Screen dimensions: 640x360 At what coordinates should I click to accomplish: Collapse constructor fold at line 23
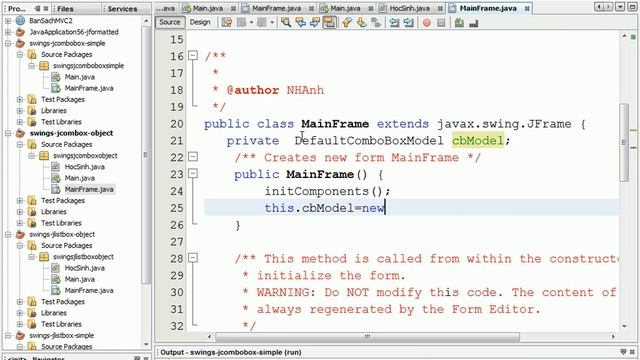(x=193, y=174)
